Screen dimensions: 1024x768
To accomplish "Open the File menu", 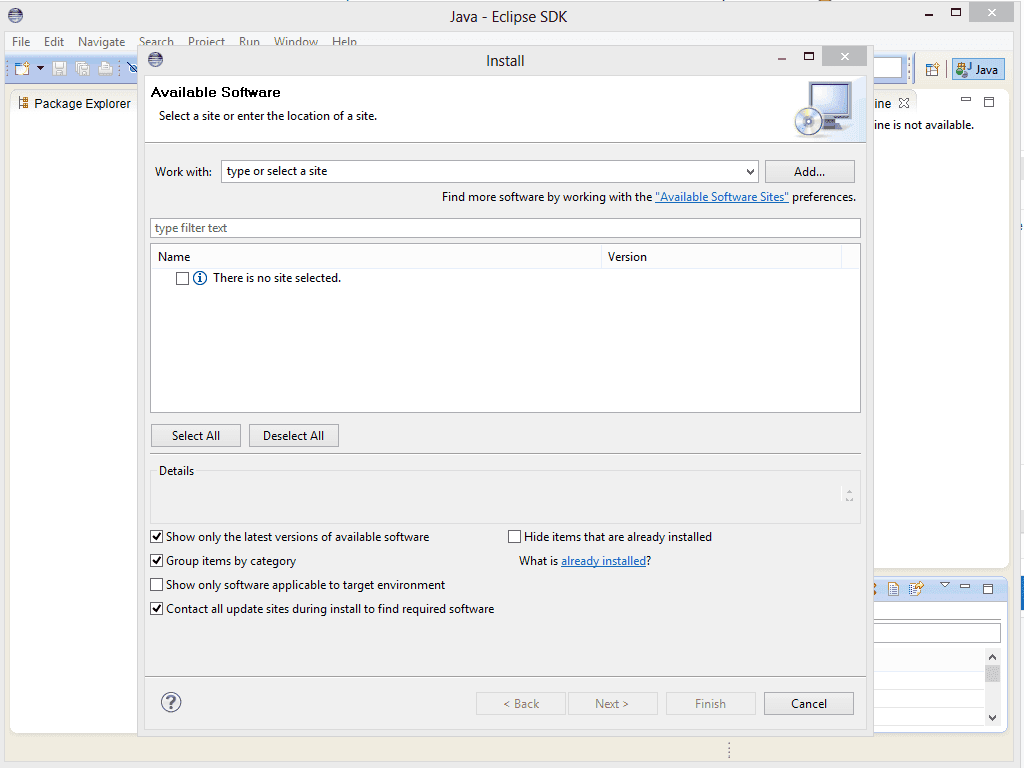I will [x=21, y=42].
